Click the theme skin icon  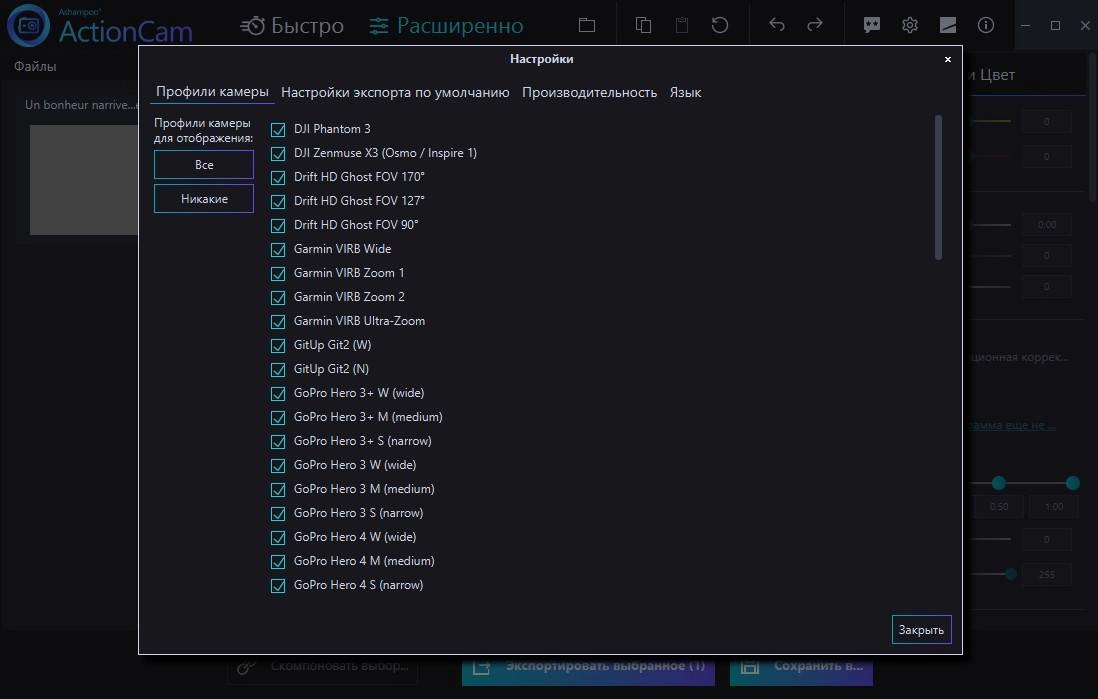[947, 25]
